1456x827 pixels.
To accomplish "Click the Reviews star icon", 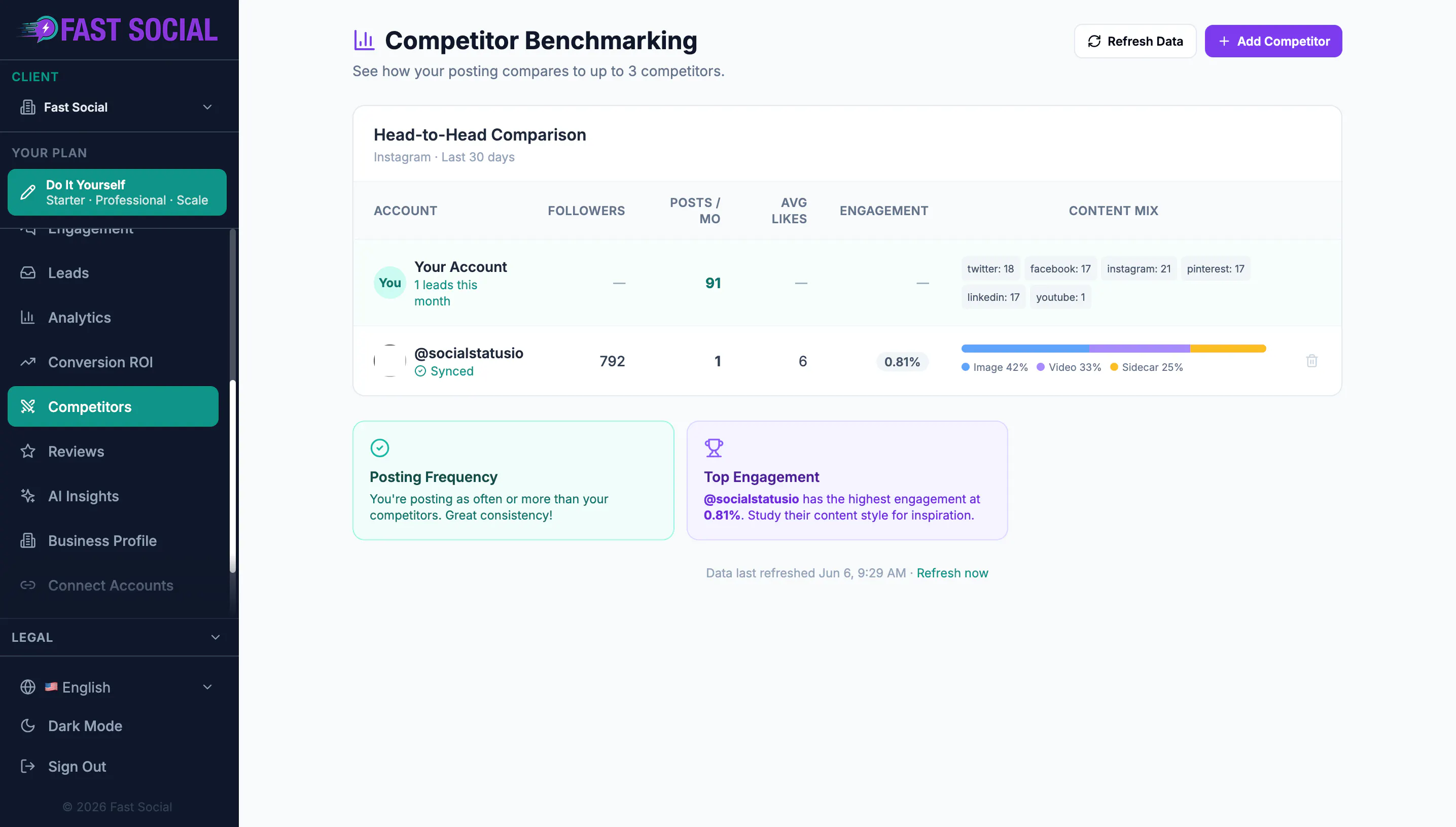I will click(x=28, y=452).
